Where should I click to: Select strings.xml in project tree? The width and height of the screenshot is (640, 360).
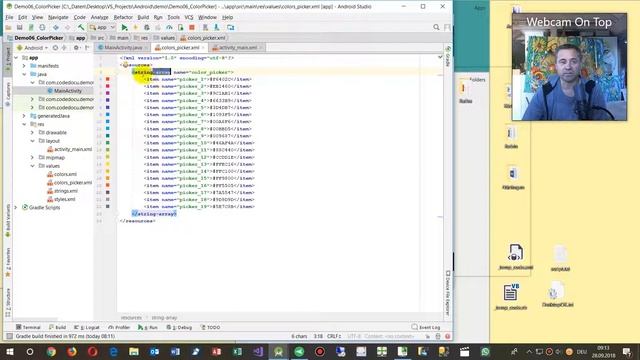tap(62, 191)
